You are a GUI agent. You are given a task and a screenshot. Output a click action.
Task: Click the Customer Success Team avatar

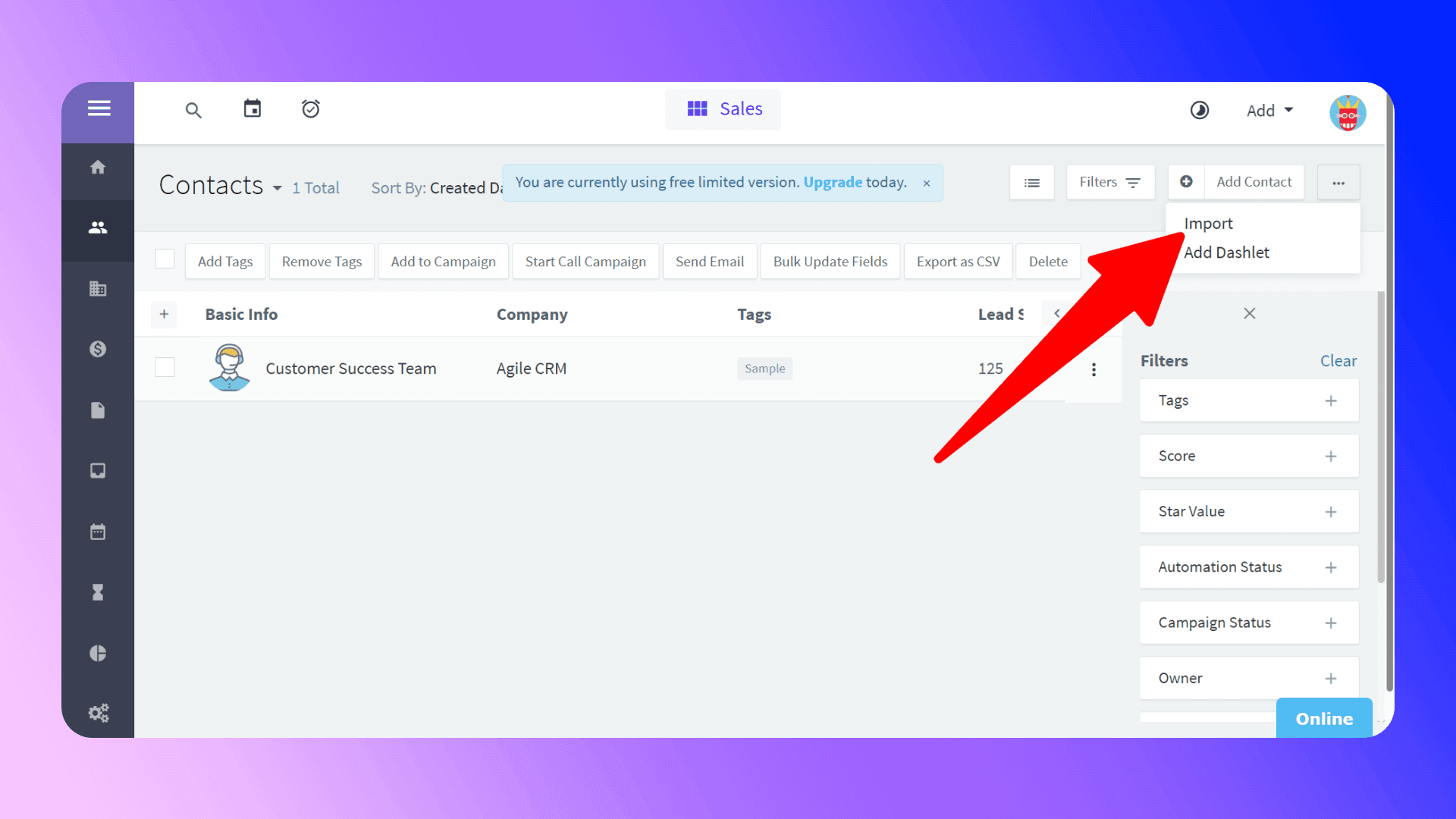click(x=229, y=368)
